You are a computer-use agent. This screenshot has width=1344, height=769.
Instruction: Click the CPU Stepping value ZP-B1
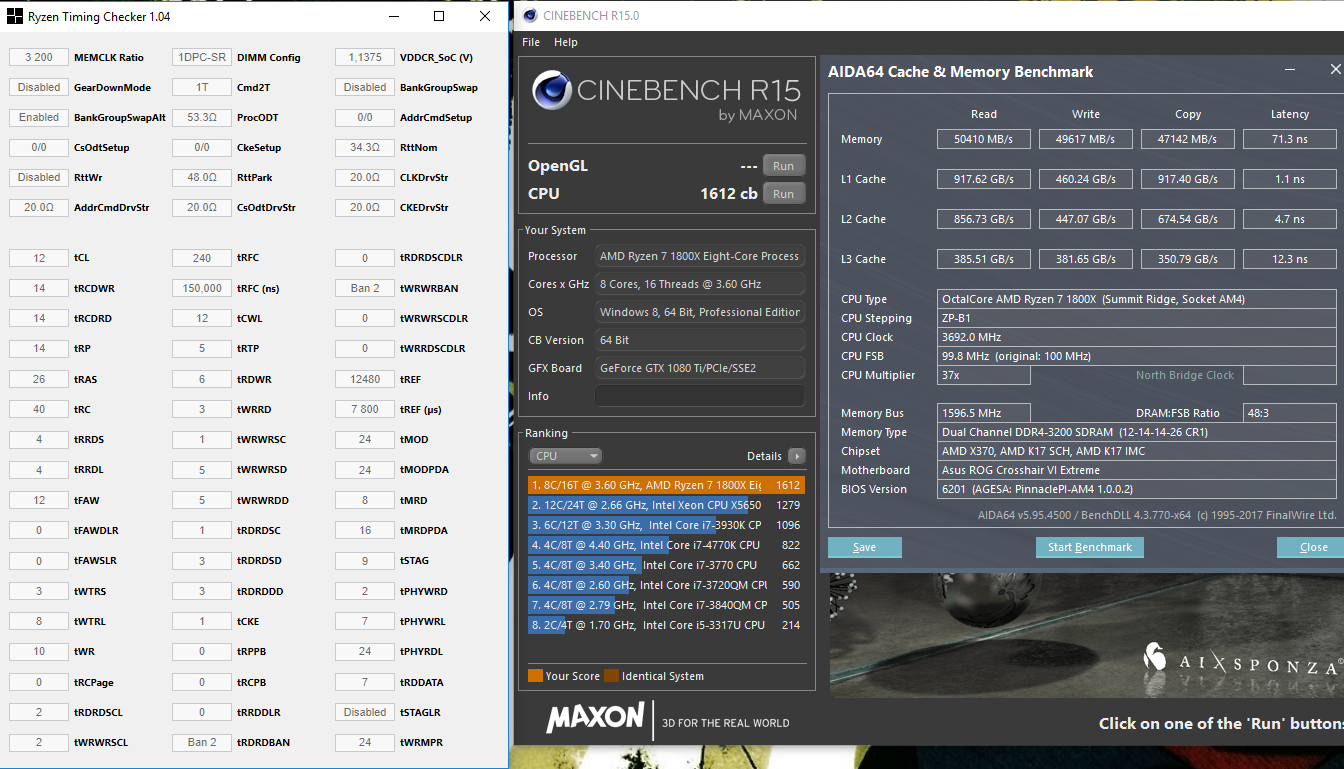click(1137, 318)
